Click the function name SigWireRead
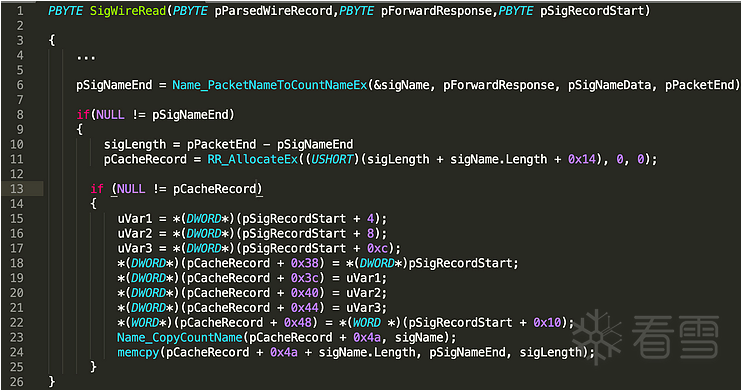This screenshot has width=741, height=390. click(x=128, y=11)
